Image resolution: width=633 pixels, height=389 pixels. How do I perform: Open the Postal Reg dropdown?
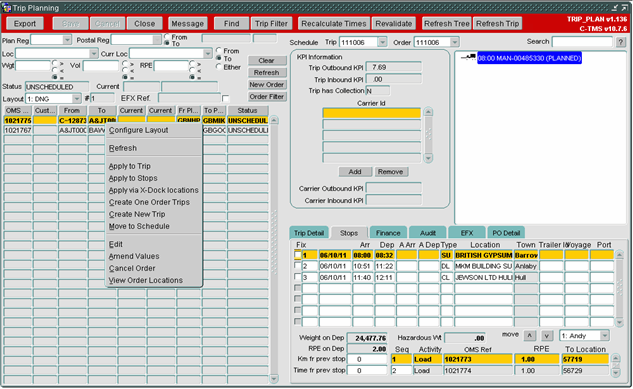157,40
